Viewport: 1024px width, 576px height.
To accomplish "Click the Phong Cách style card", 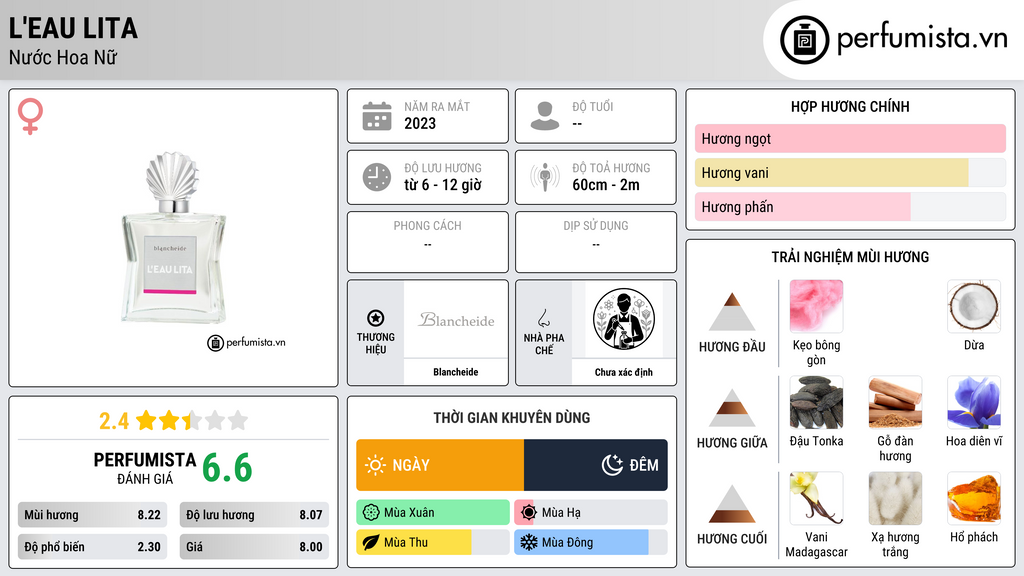I will tap(428, 242).
